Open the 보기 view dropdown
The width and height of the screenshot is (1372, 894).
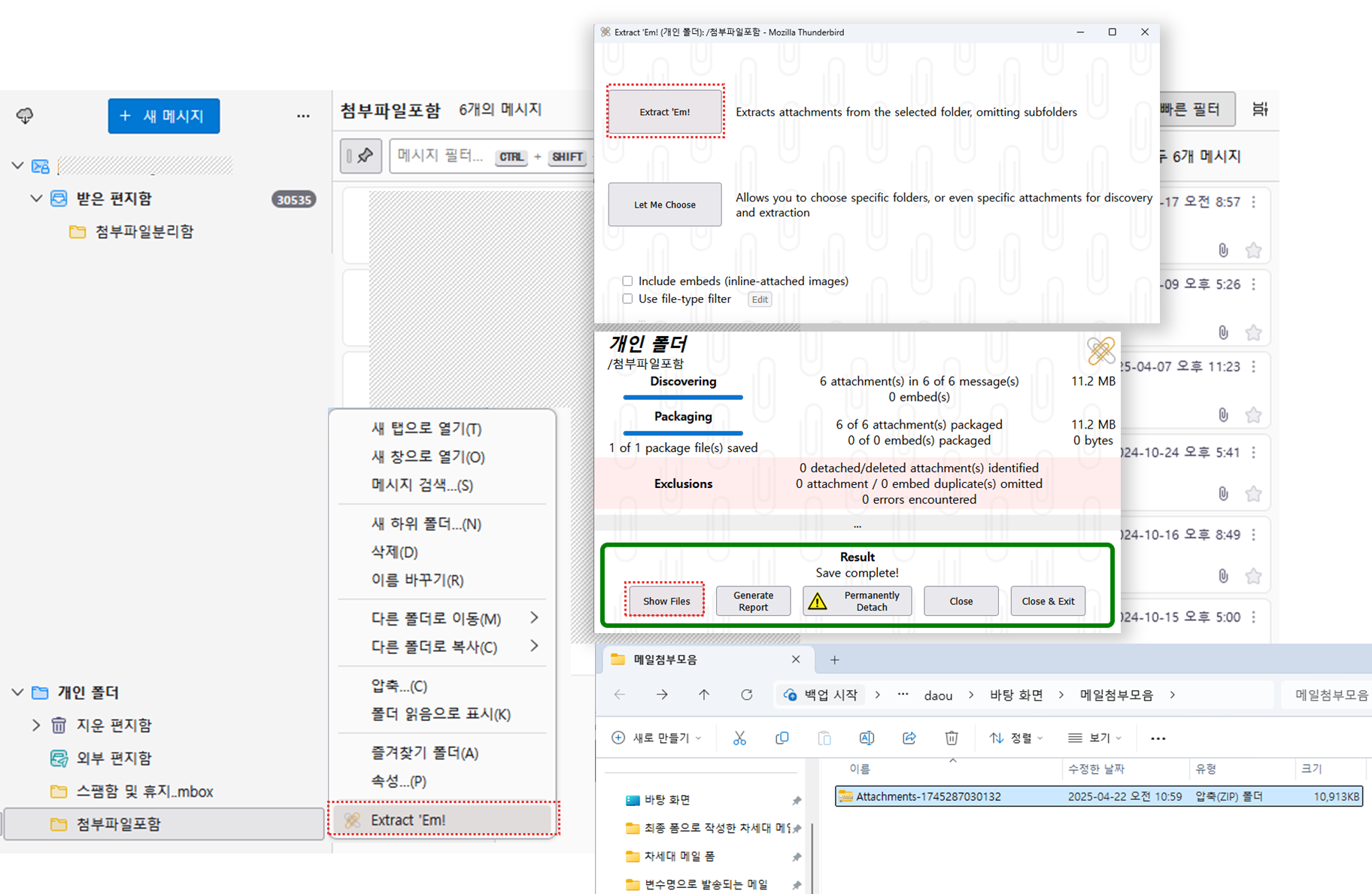click(1095, 738)
